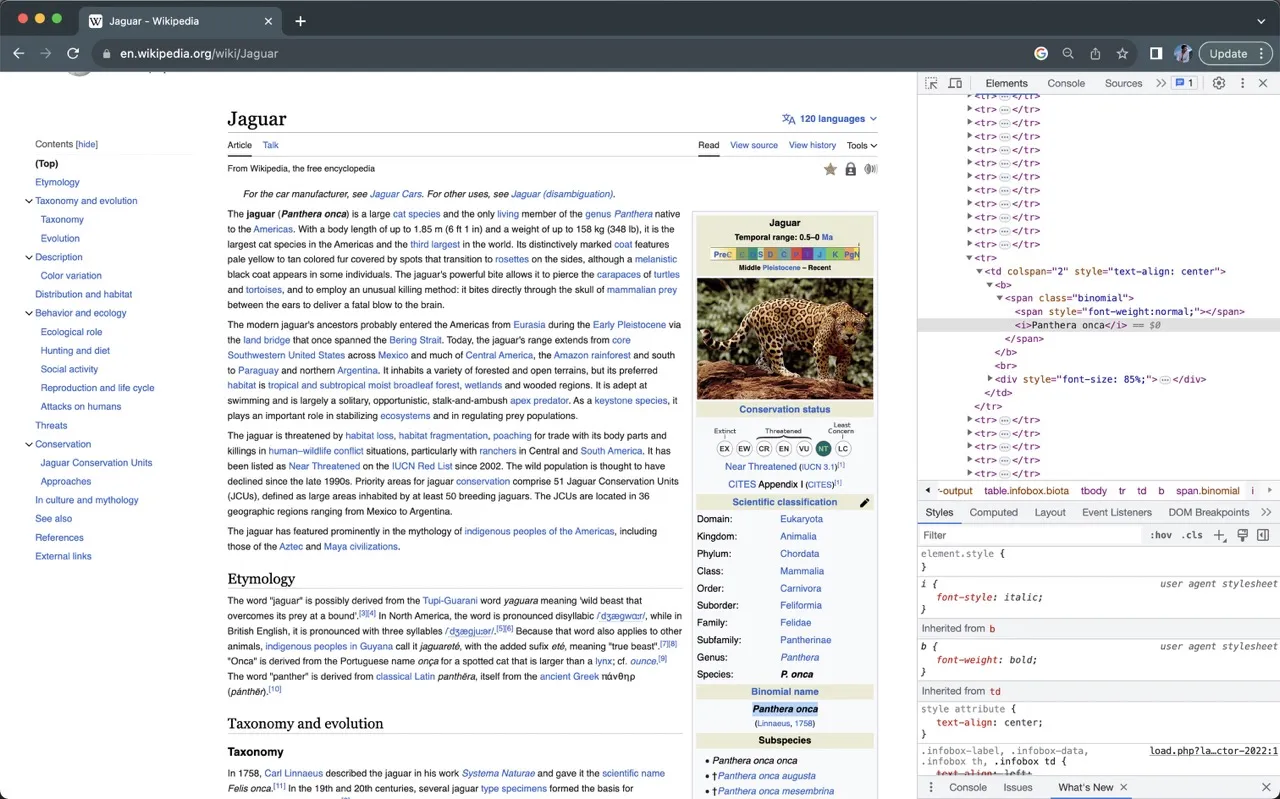Collapse the Taxonomy and evolution contents section

click(28, 201)
